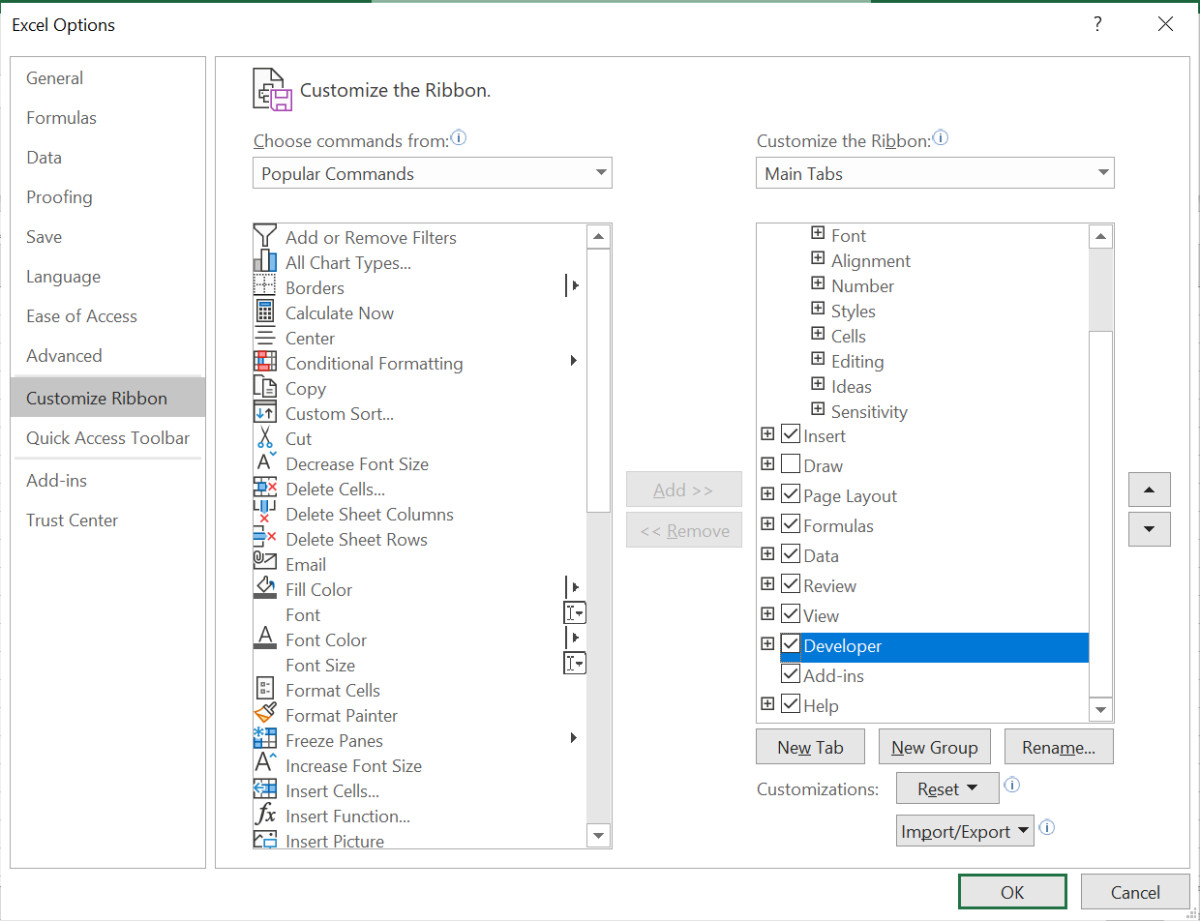Select the Add or Remove Filters funnel icon
This screenshot has height=921, width=1200.
pyautogui.click(x=265, y=237)
